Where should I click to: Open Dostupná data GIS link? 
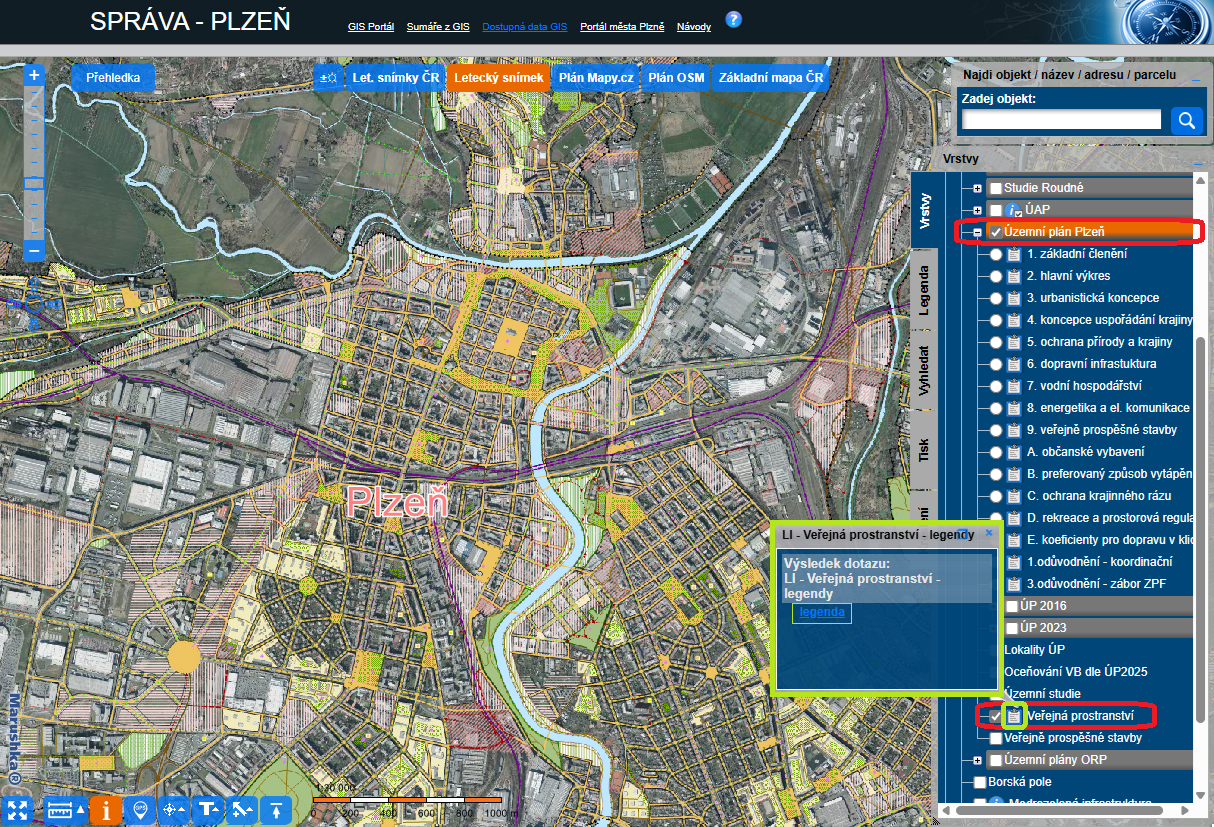(x=524, y=27)
